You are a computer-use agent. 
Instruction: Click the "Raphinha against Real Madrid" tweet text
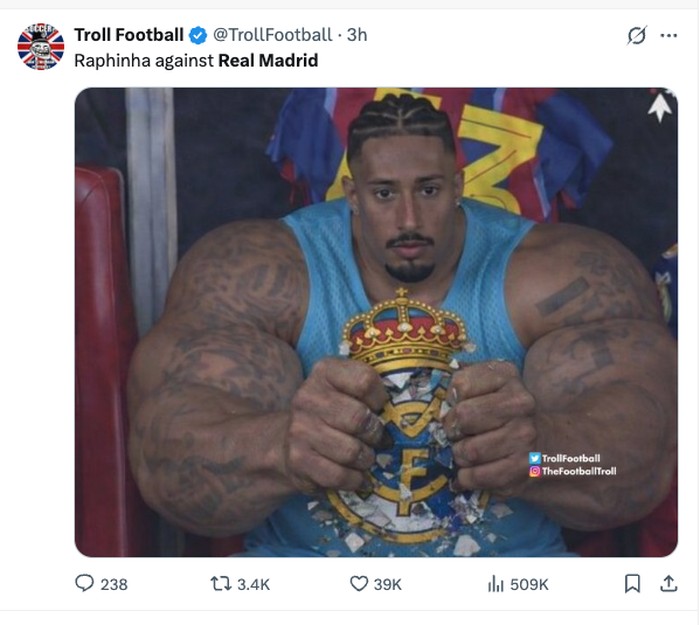tap(196, 60)
